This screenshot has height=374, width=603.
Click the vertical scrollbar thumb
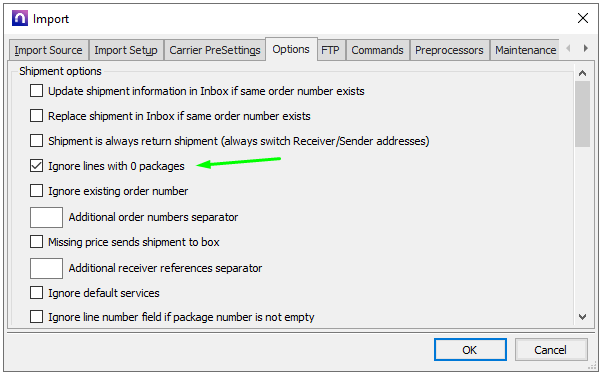point(583,114)
